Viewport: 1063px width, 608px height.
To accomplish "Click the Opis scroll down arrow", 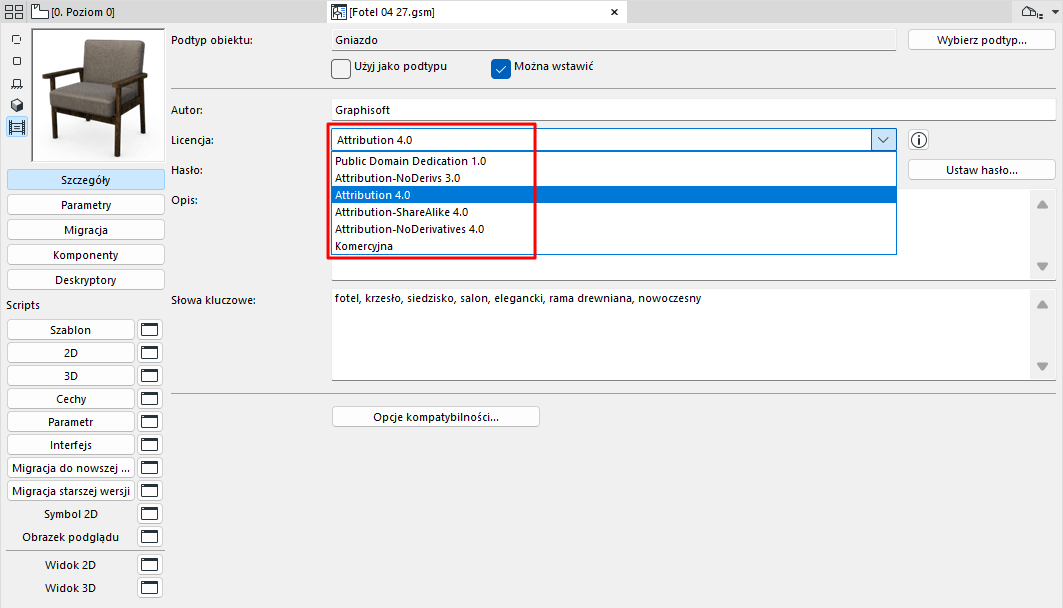I will (x=1043, y=266).
